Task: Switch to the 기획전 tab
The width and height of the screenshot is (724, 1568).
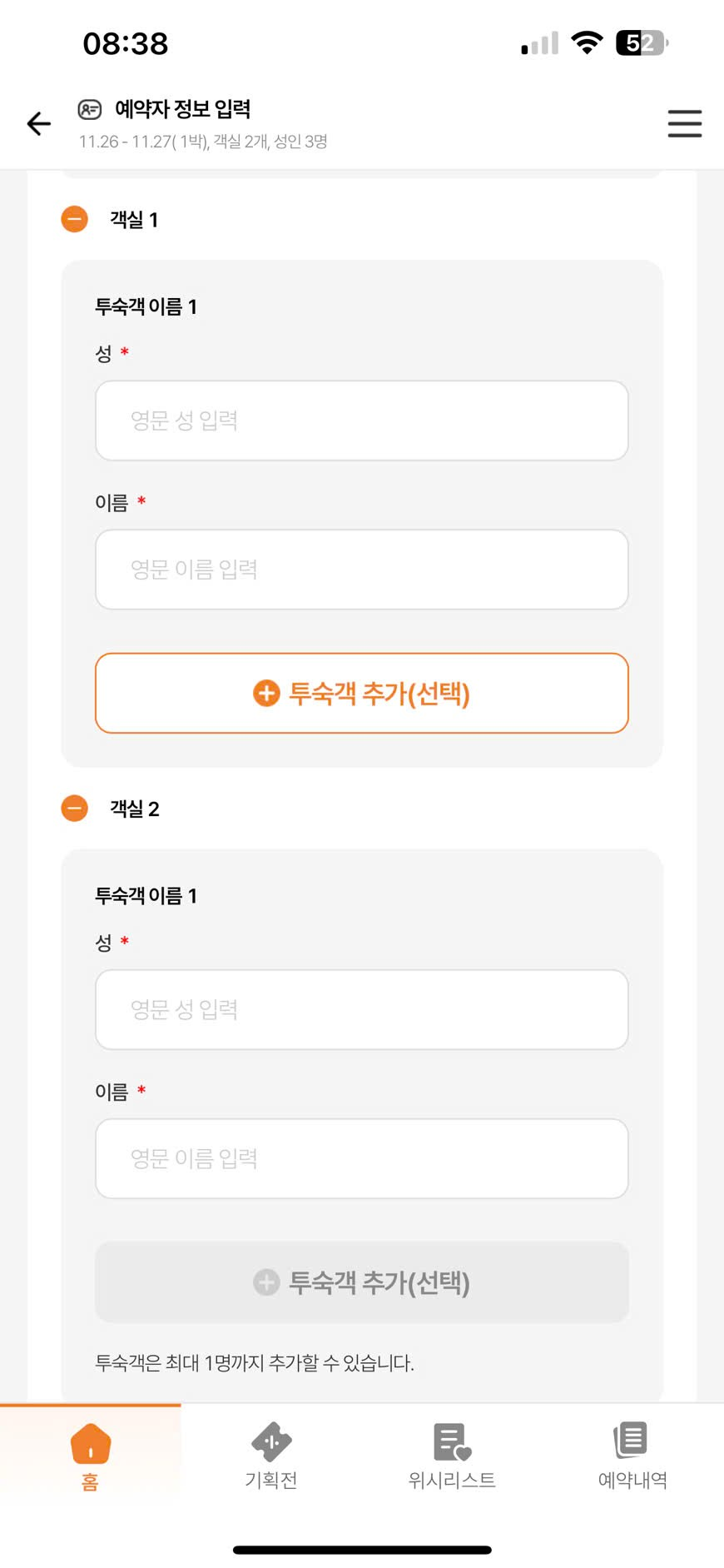Action: [271, 1479]
